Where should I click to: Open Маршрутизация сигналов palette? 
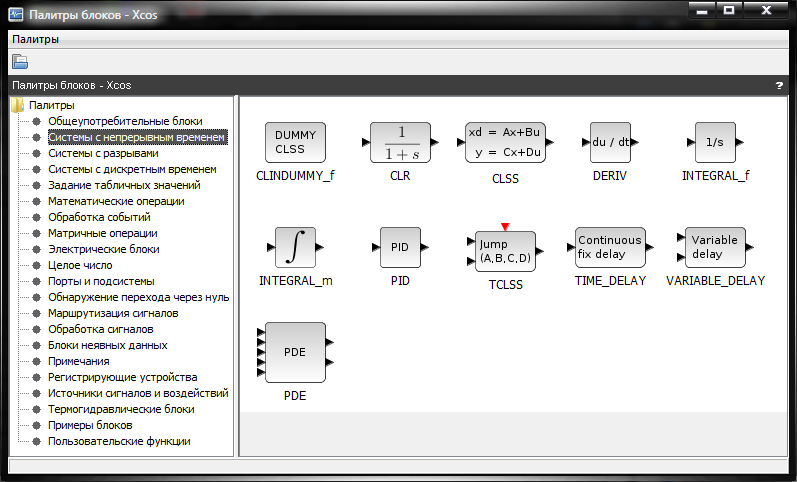click(x=113, y=313)
